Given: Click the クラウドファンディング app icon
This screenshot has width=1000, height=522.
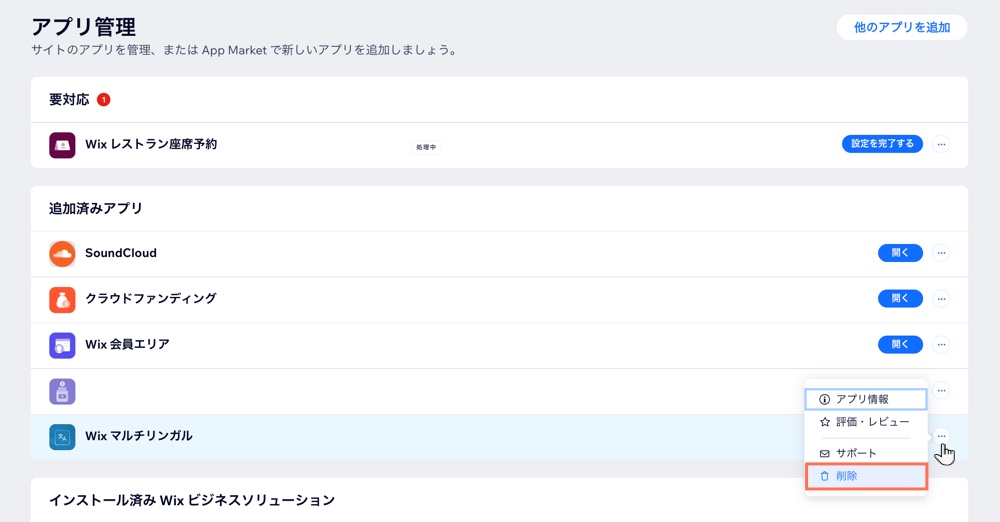Looking at the screenshot, I should pyautogui.click(x=62, y=299).
